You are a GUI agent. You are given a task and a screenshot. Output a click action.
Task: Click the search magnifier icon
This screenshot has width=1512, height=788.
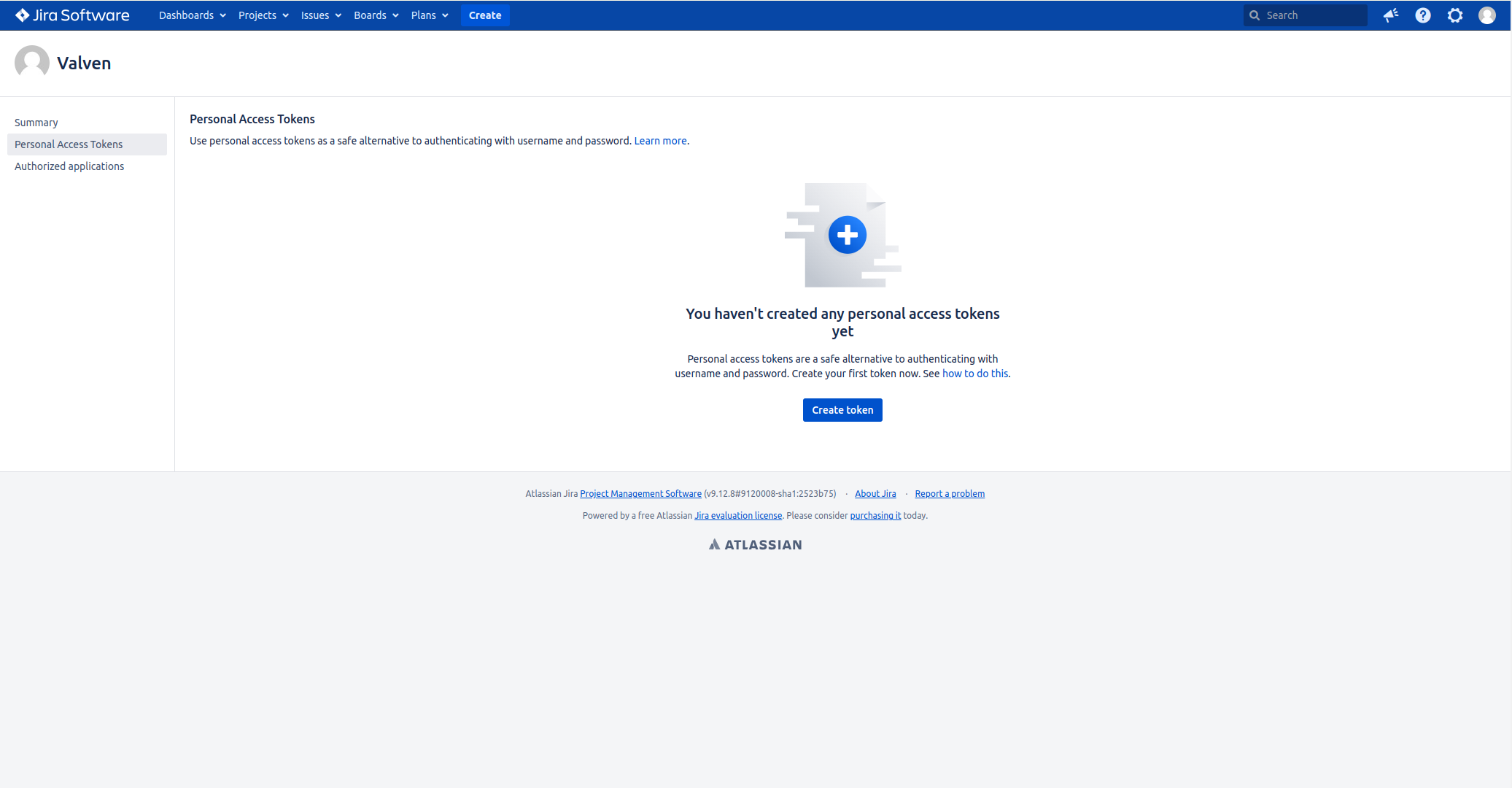pyautogui.click(x=1255, y=15)
